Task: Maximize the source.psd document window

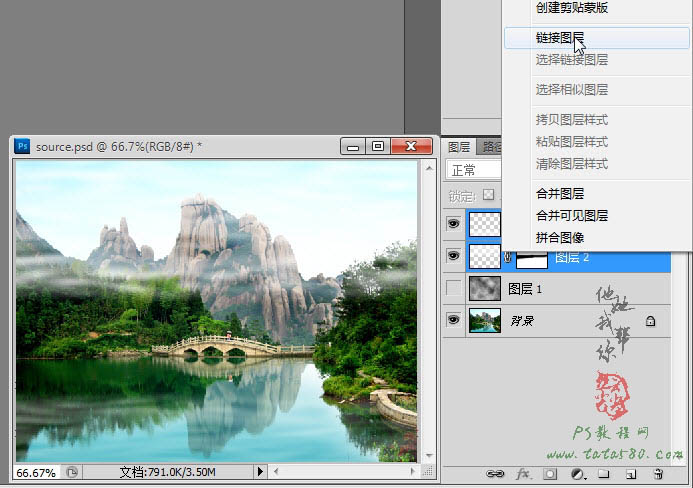Action: 378,146
